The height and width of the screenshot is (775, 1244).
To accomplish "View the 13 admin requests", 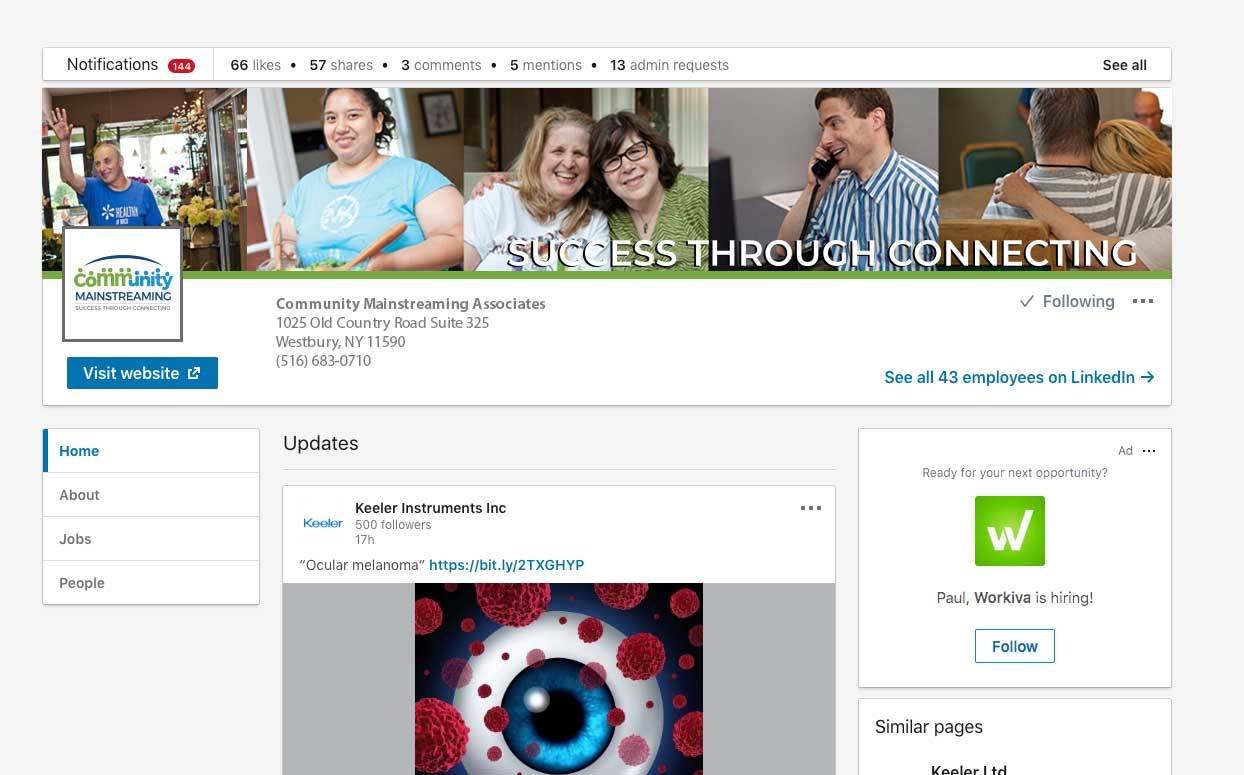I will pos(669,65).
